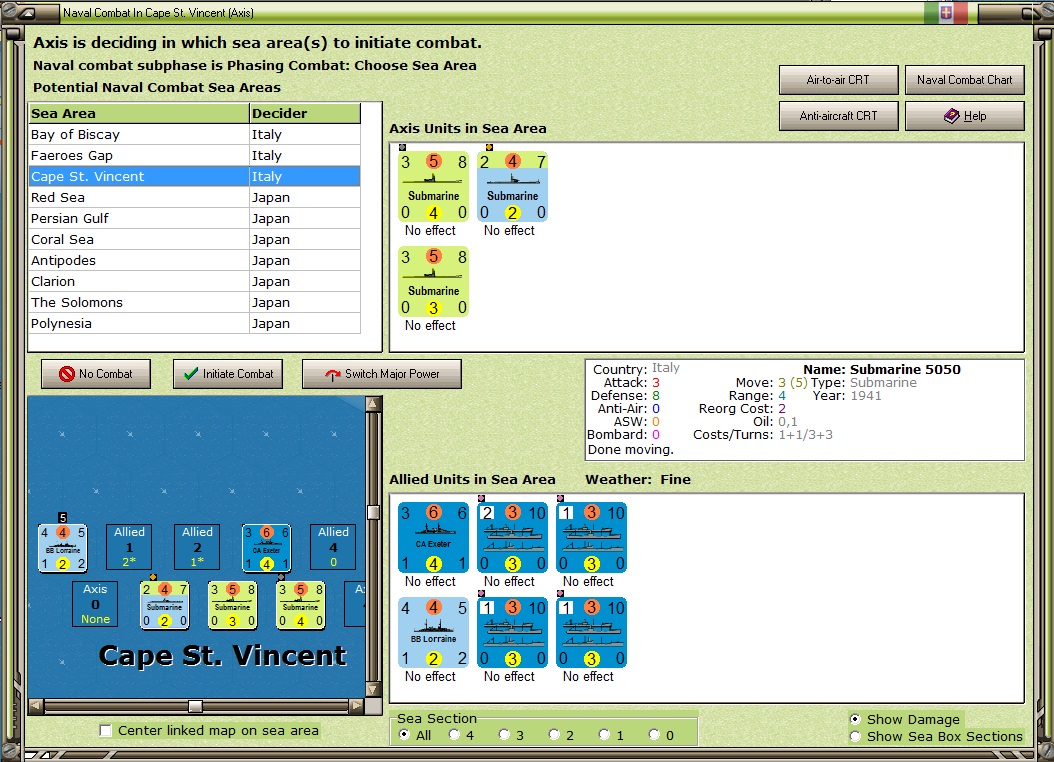
Task: Click map horizontal scrollbar right arrow
Action: [x=357, y=706]
